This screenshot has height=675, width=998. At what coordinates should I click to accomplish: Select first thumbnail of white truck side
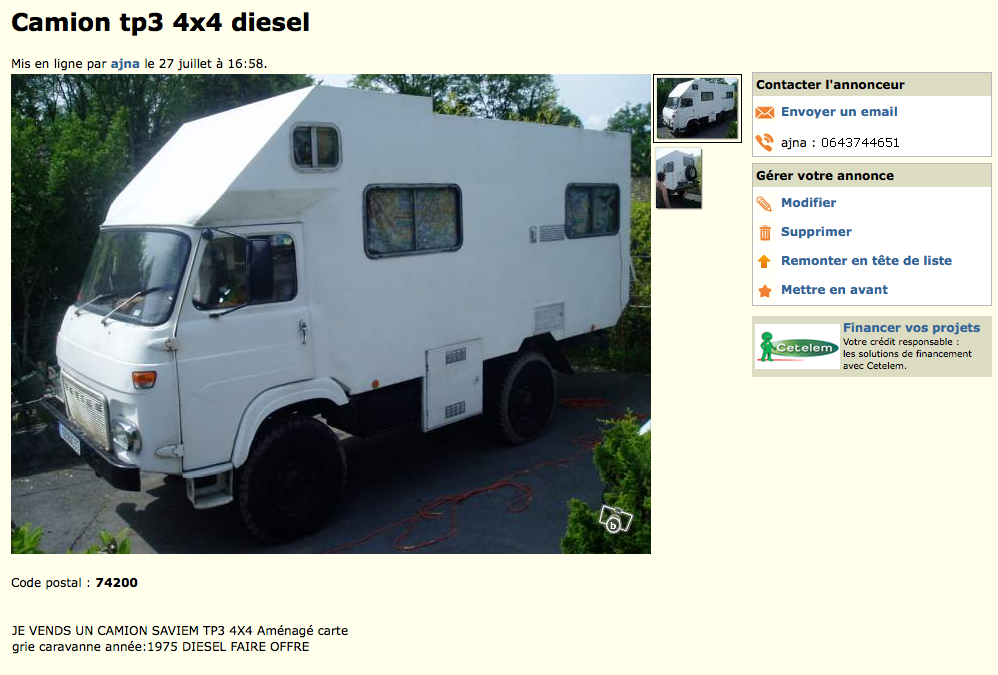698,108
